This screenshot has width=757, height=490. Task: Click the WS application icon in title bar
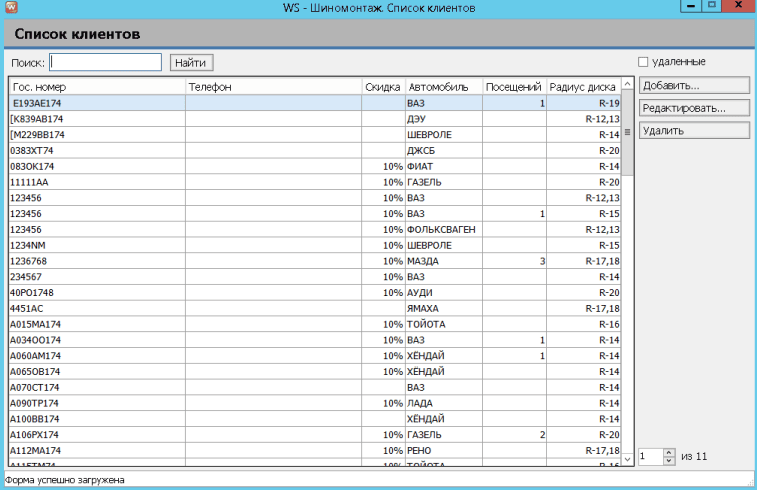coord(11,7)
